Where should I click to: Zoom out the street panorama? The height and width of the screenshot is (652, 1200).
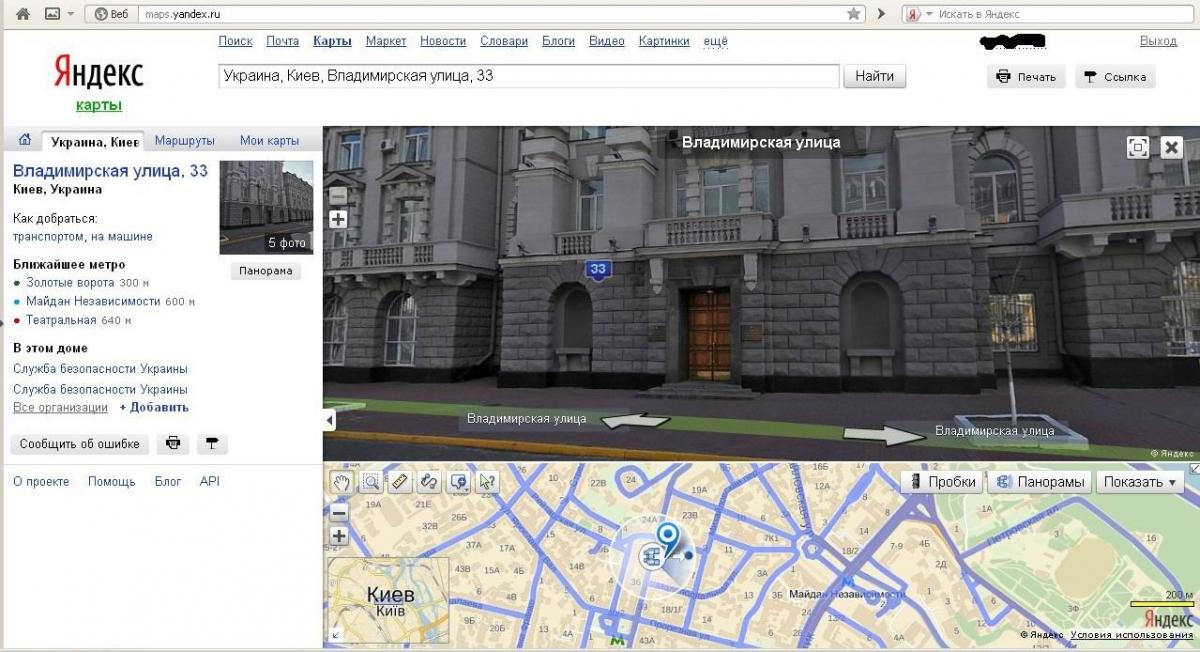(338, 196)
